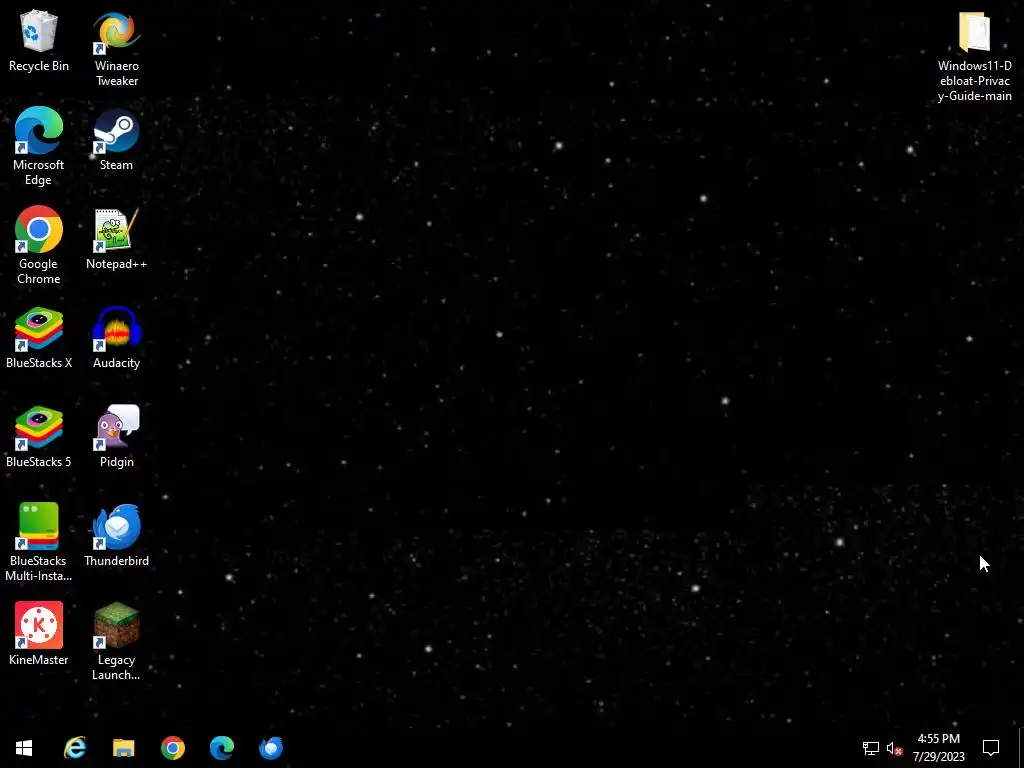This screenshot has height=768, width=1024.
Task: Select the Google Chrome desktop shortcut
Action: (x=39, y=246)
